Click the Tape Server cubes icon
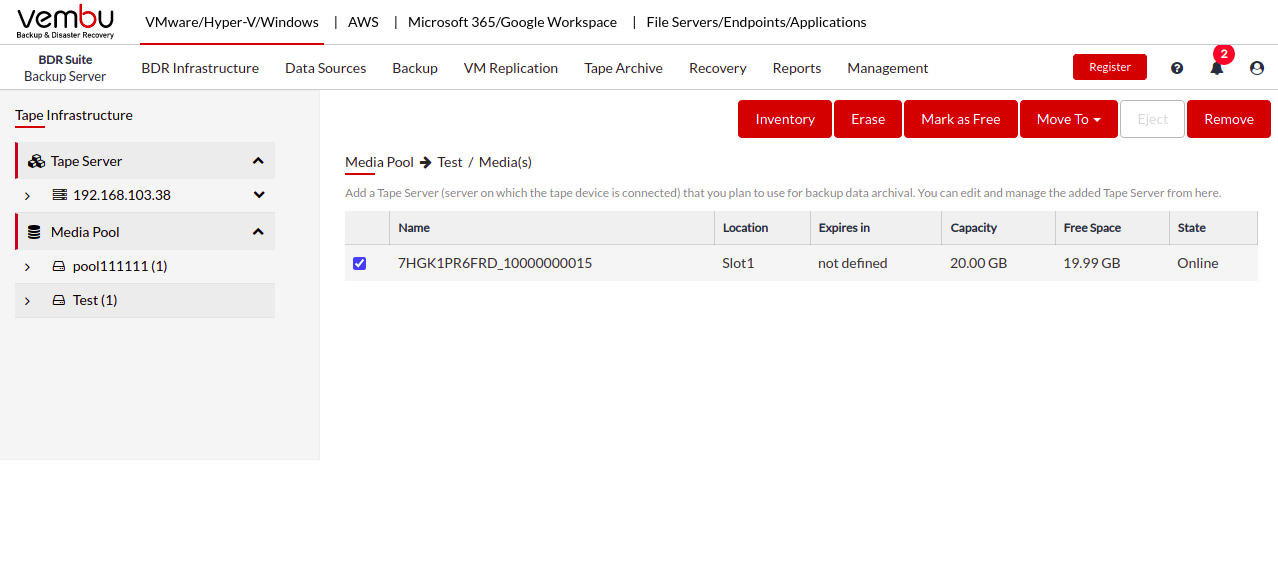 click(36, 161)
